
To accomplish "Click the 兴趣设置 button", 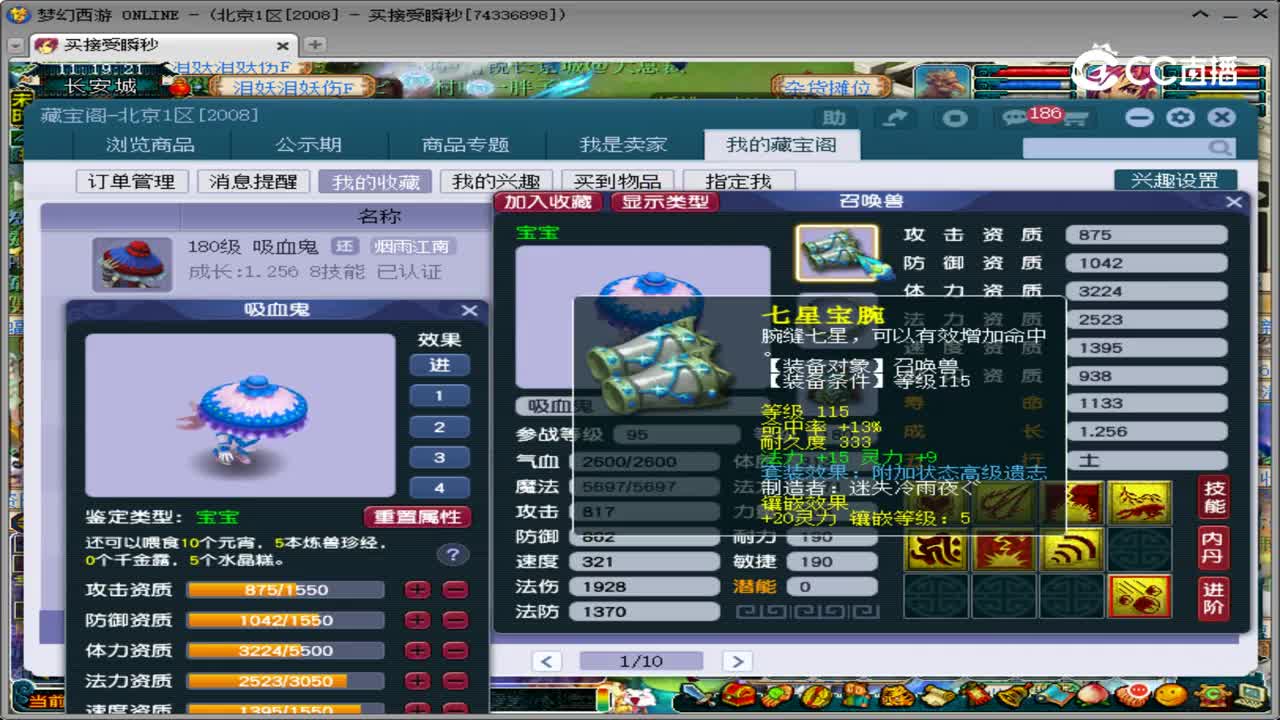I will (1174, 180).
